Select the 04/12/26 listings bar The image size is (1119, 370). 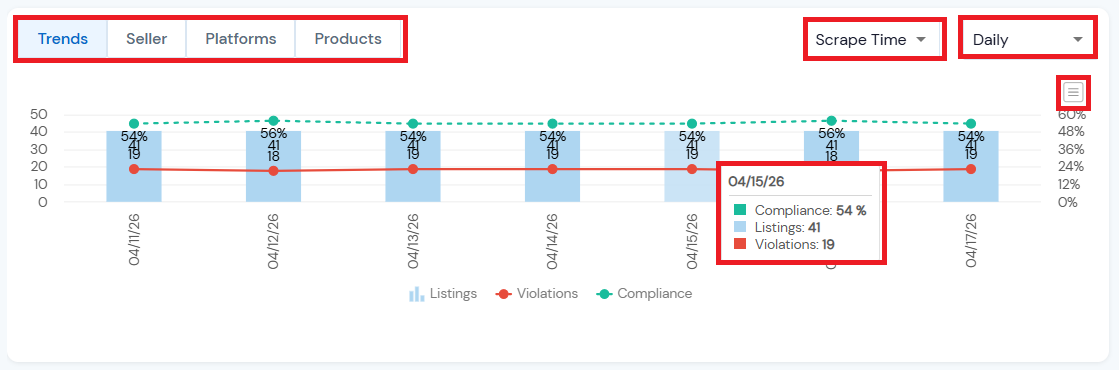click(273, 166)
